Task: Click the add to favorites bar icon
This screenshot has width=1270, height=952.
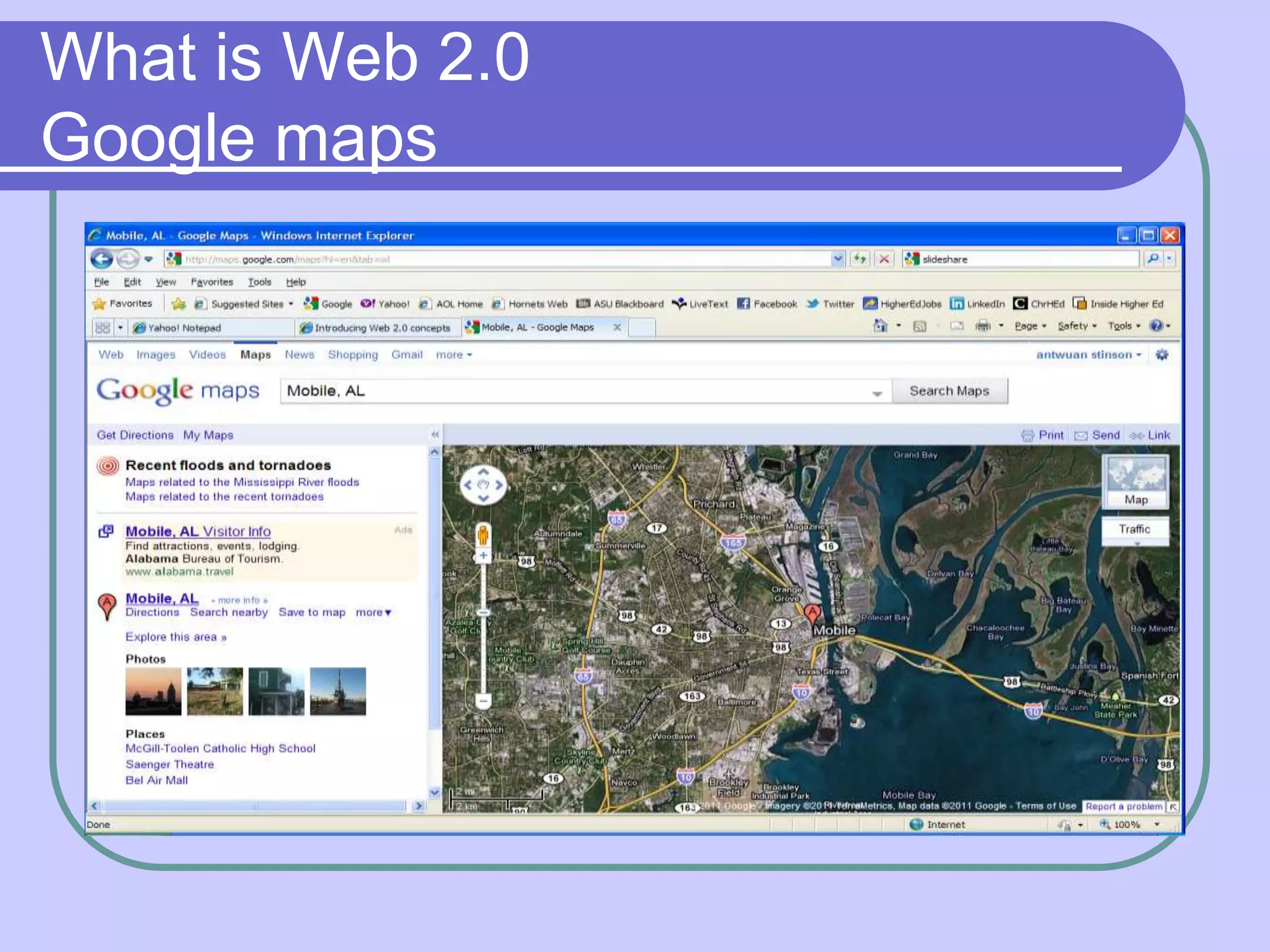Action: tap(179, 304)
